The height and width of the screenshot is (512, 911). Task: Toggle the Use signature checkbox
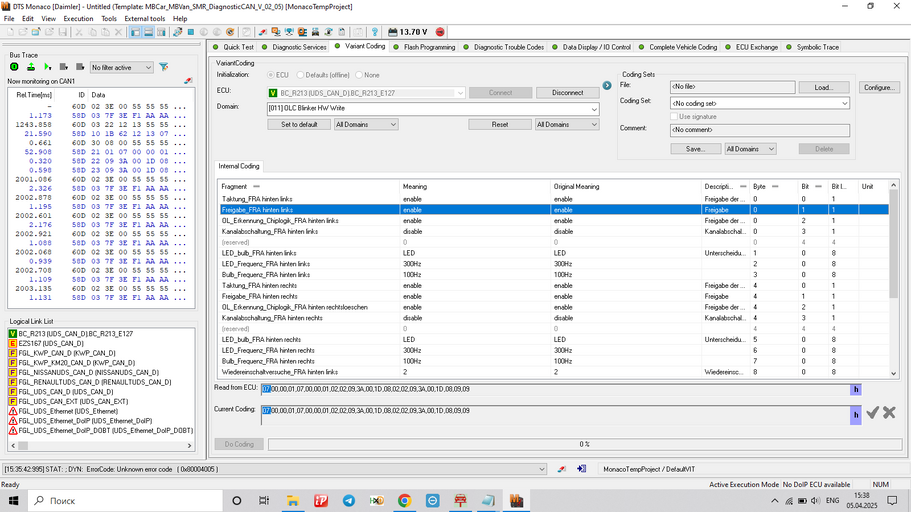point(672,116)
